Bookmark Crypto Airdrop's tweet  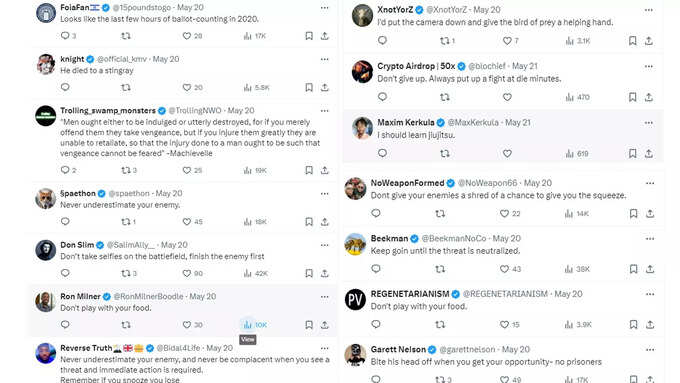pyautogui.click(x=632, y=97)
